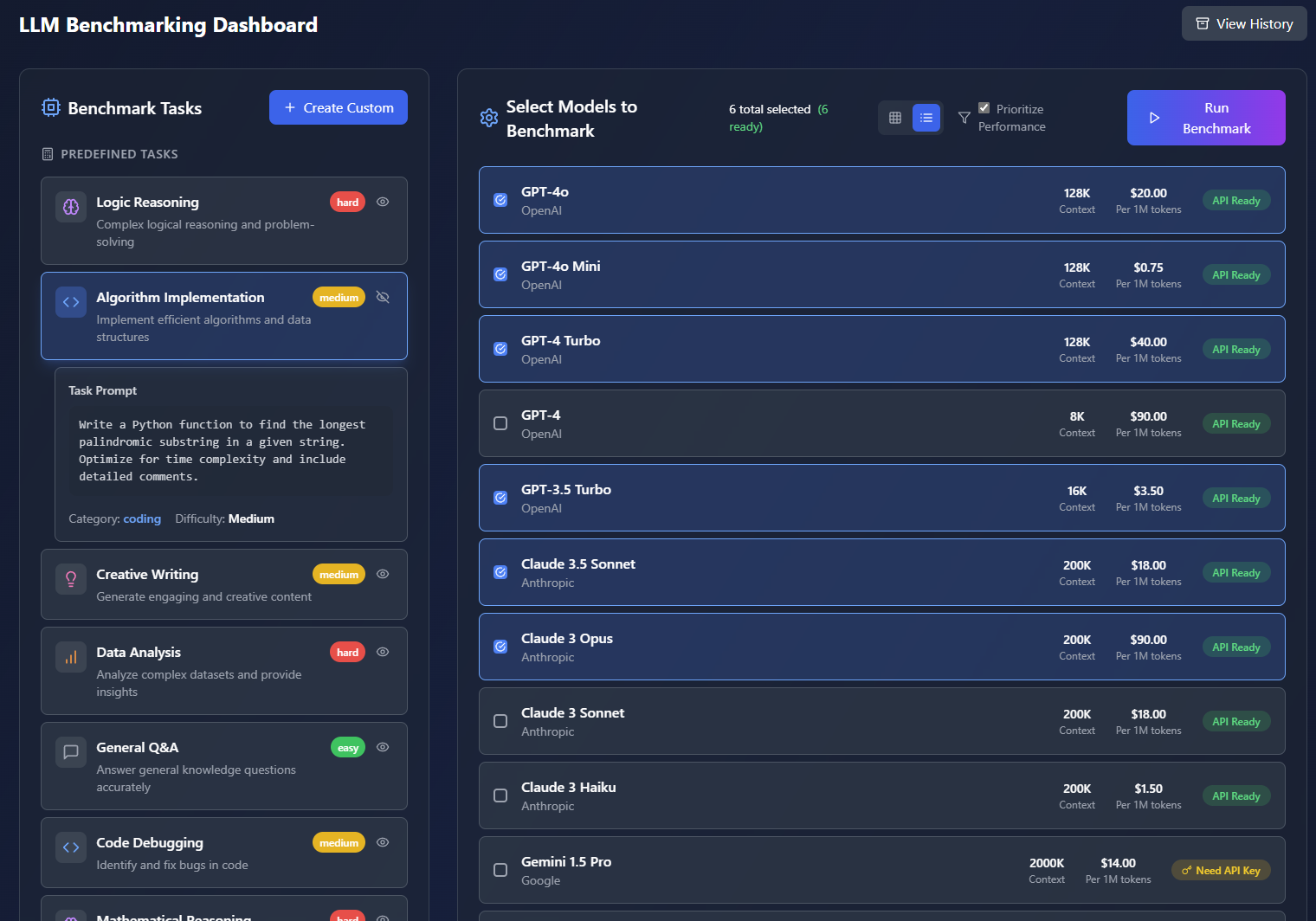
Task: Click the easy badge on General Q&A
Action: (348, 748)
